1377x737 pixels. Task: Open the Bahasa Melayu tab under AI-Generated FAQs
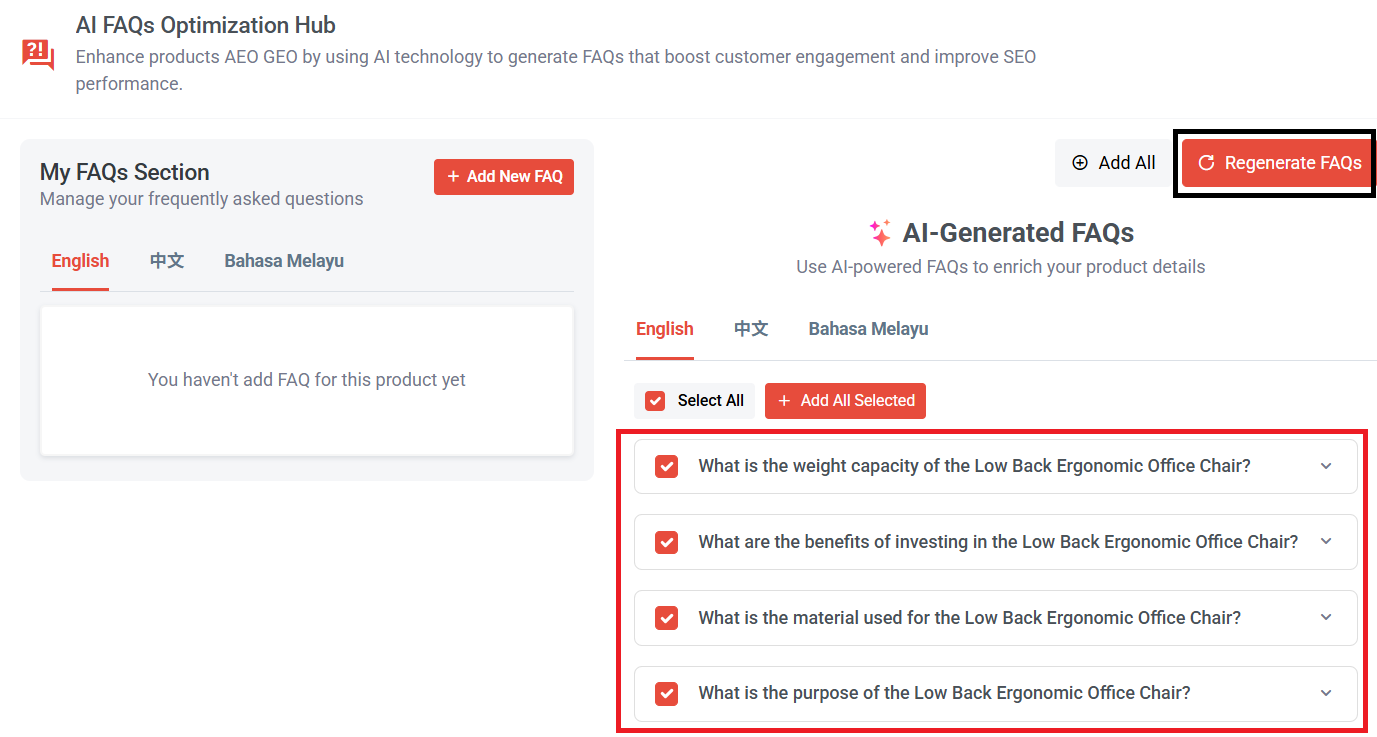[x=867, y=328]
